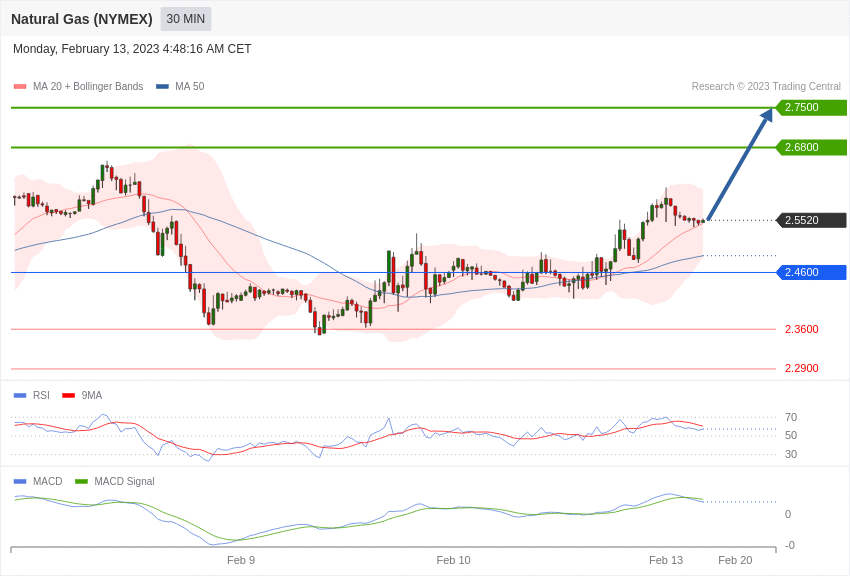
Task: Click the 2.2900 support level label
Action: [802, 368]
